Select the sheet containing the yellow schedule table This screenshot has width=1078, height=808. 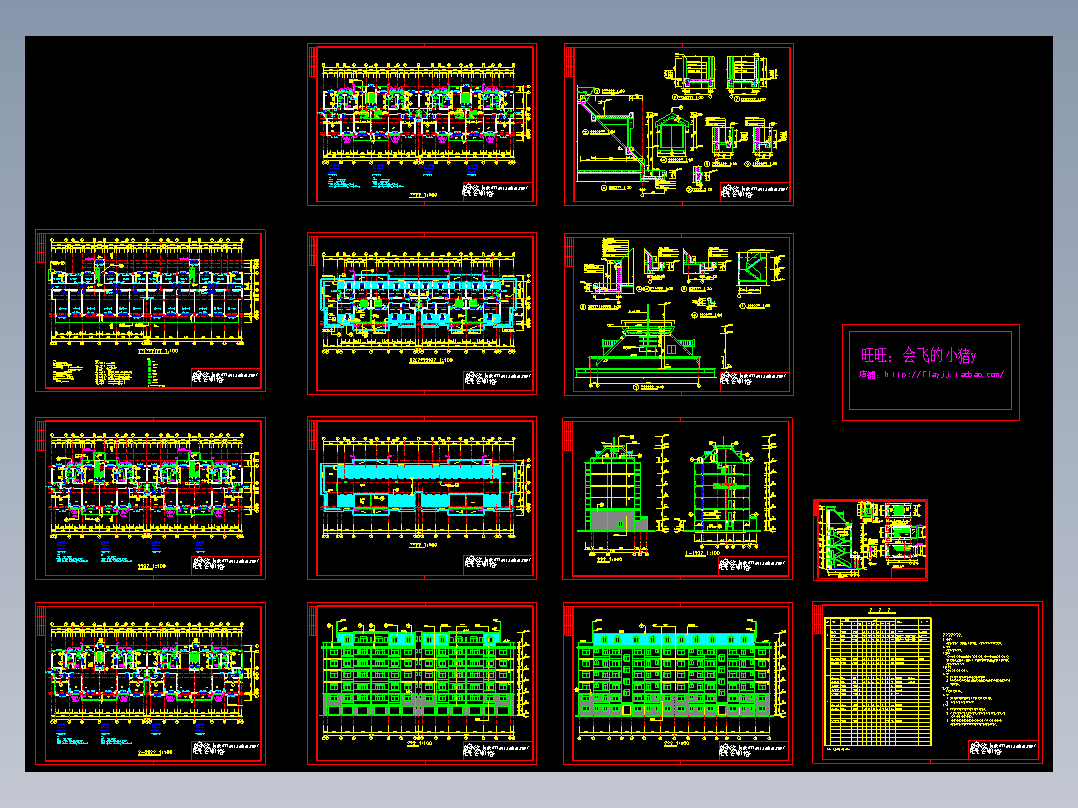pos(927,682)
